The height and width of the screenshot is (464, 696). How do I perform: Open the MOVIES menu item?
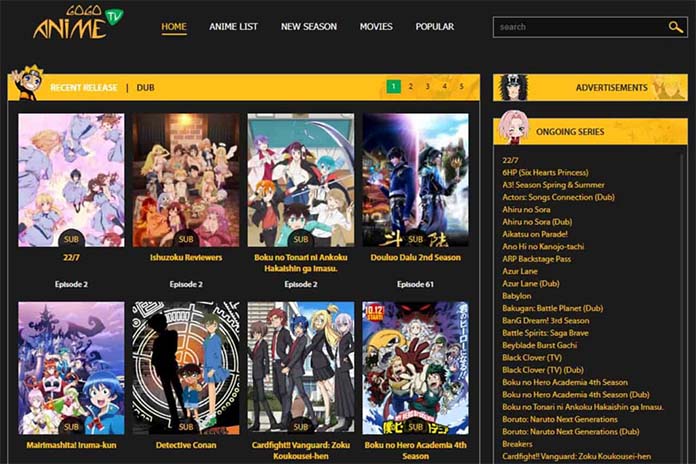point(376,27)
